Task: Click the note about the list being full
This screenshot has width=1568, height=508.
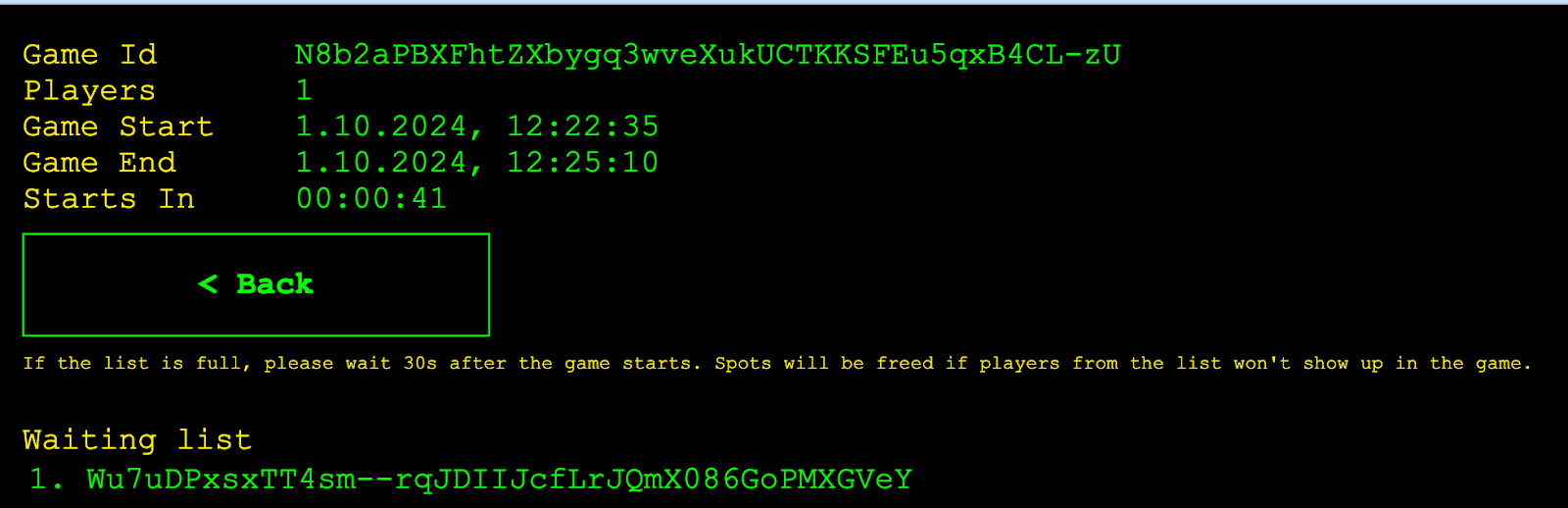Action: [777, 364]
